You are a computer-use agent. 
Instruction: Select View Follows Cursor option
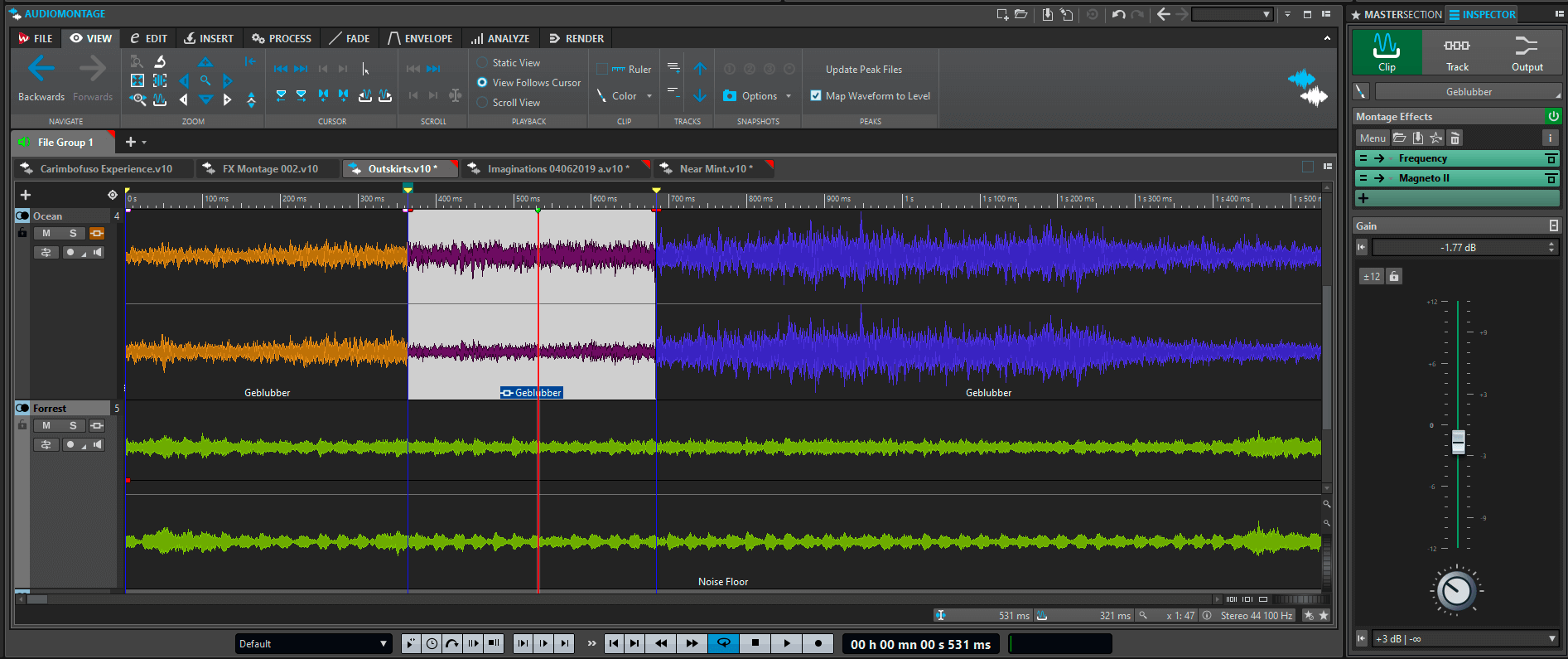(x=482, y=83)
